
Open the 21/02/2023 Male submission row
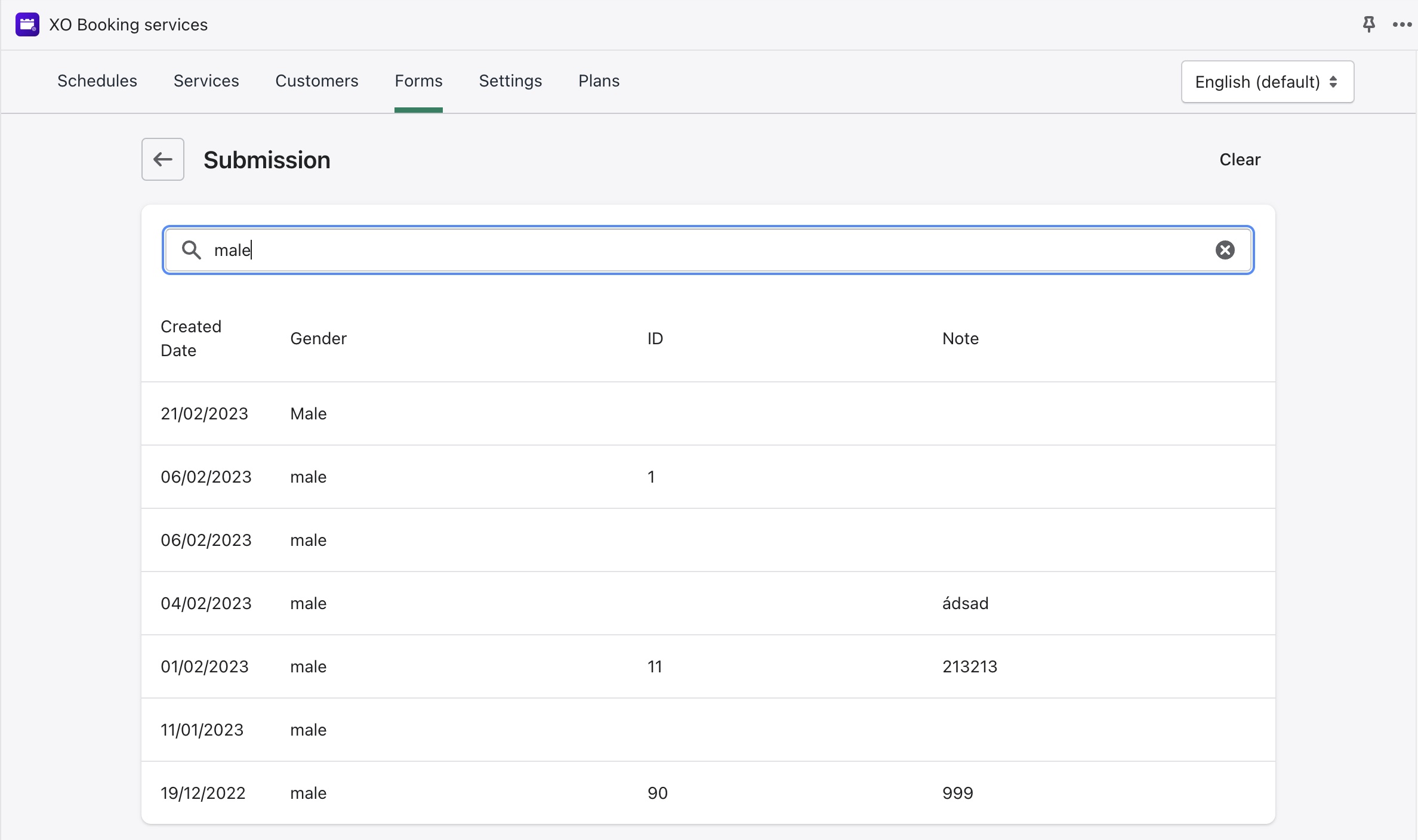coord(708,413)
